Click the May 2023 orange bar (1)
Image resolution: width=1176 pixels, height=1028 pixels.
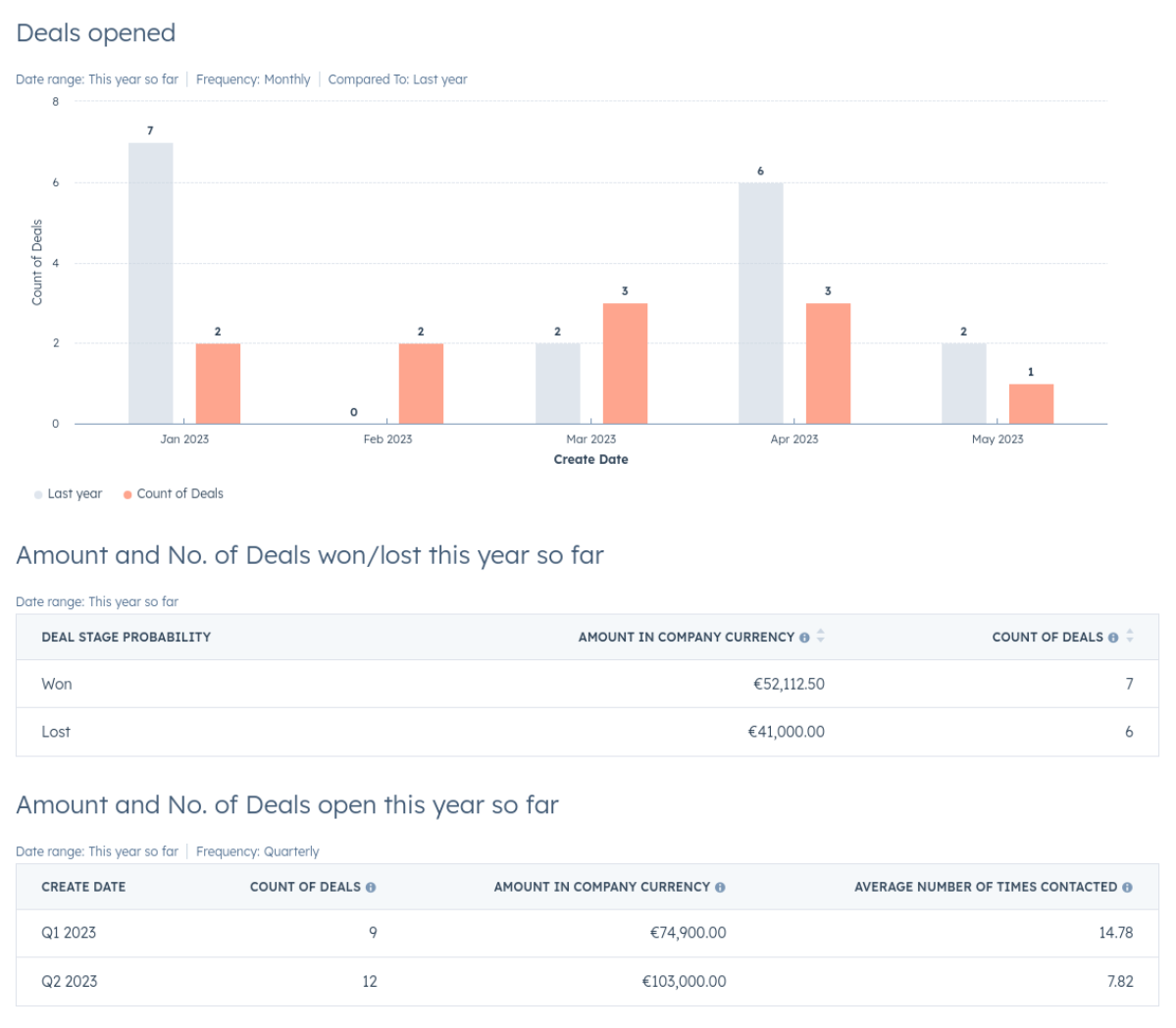(1031, 404)
